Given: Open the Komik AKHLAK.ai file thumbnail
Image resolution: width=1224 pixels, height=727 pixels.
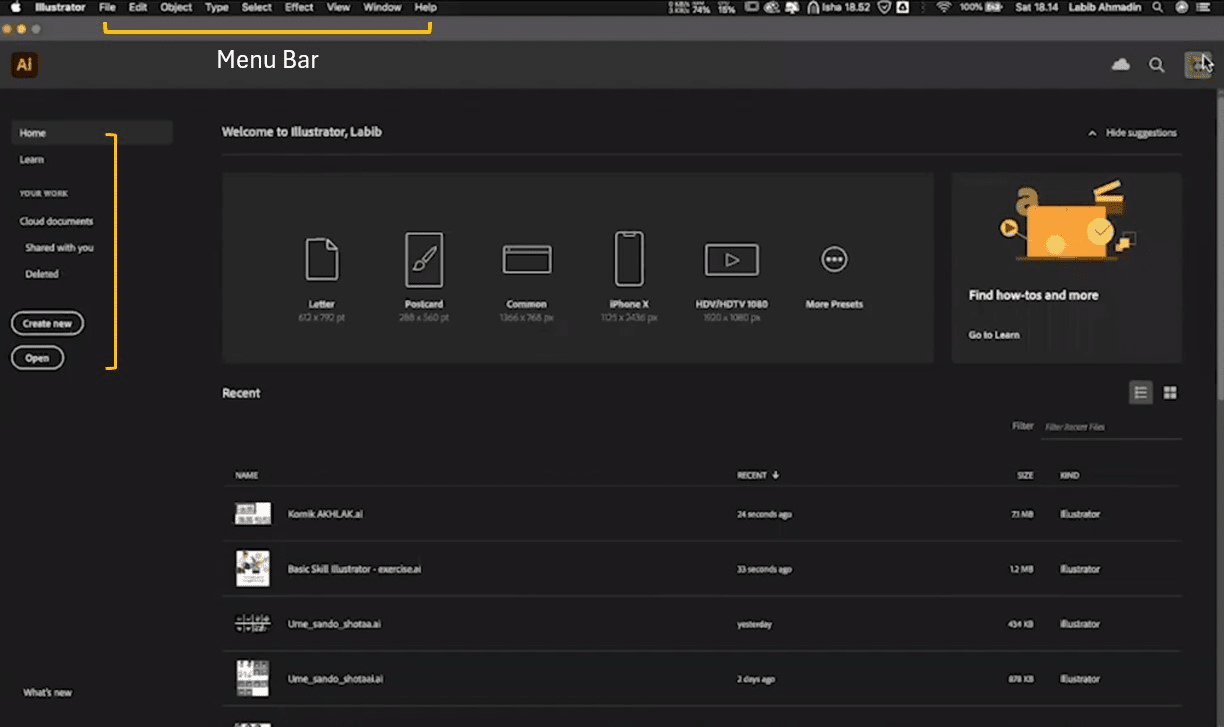Looking at the screenshot, I should tap(252, 514).
